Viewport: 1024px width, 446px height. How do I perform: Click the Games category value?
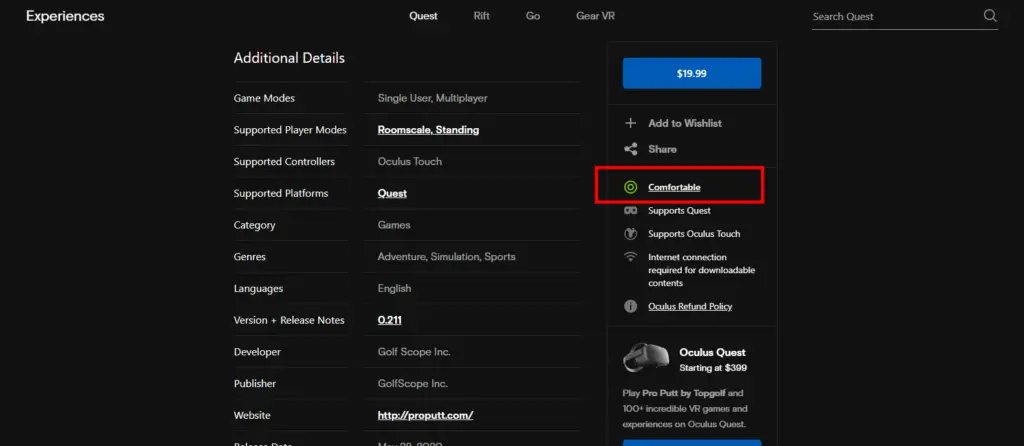tap(394, 225)
